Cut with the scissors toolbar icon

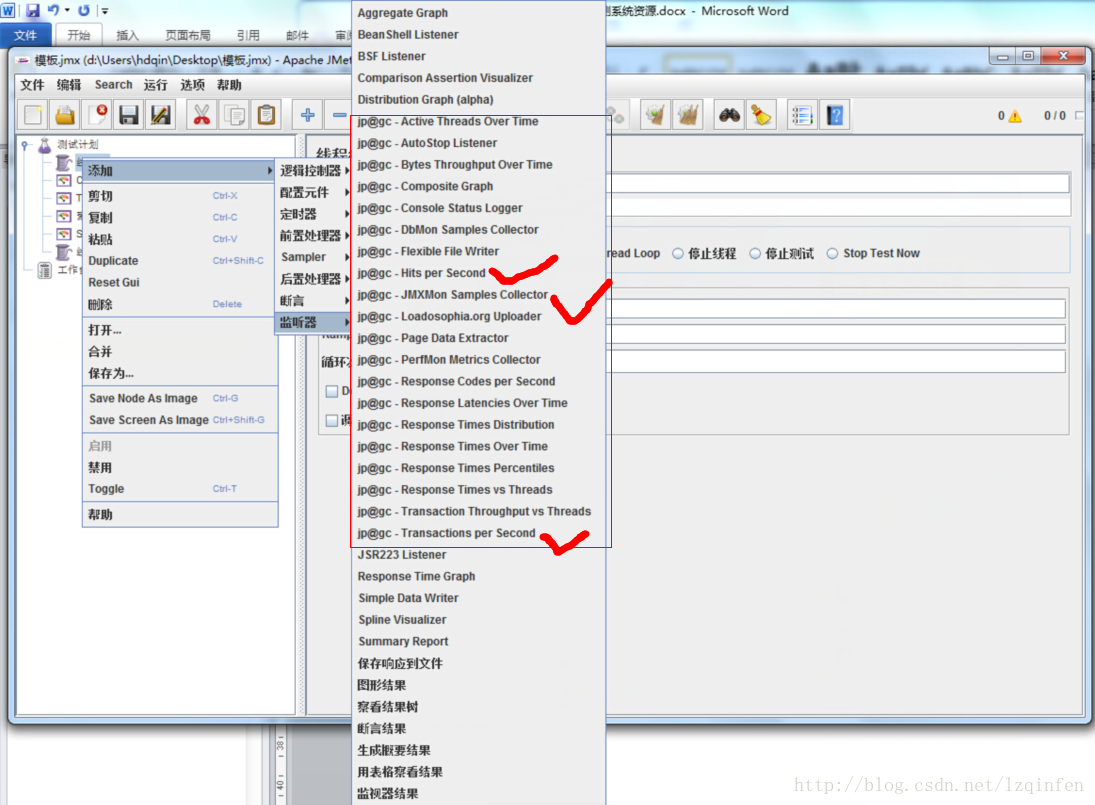tap(202, 115)
